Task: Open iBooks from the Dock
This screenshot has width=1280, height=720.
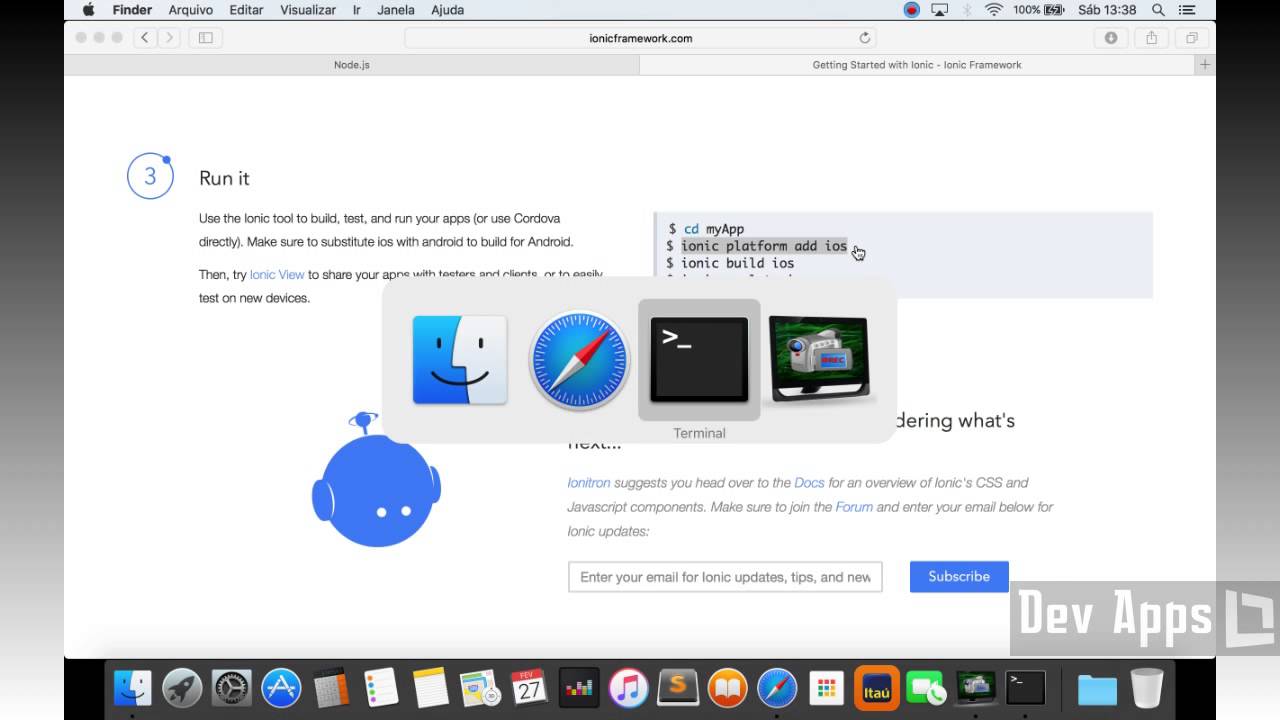Action: tap(727, 688)
